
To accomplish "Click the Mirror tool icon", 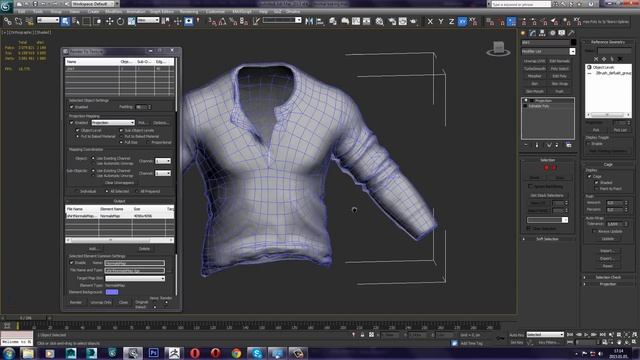I will coord(309,21).
